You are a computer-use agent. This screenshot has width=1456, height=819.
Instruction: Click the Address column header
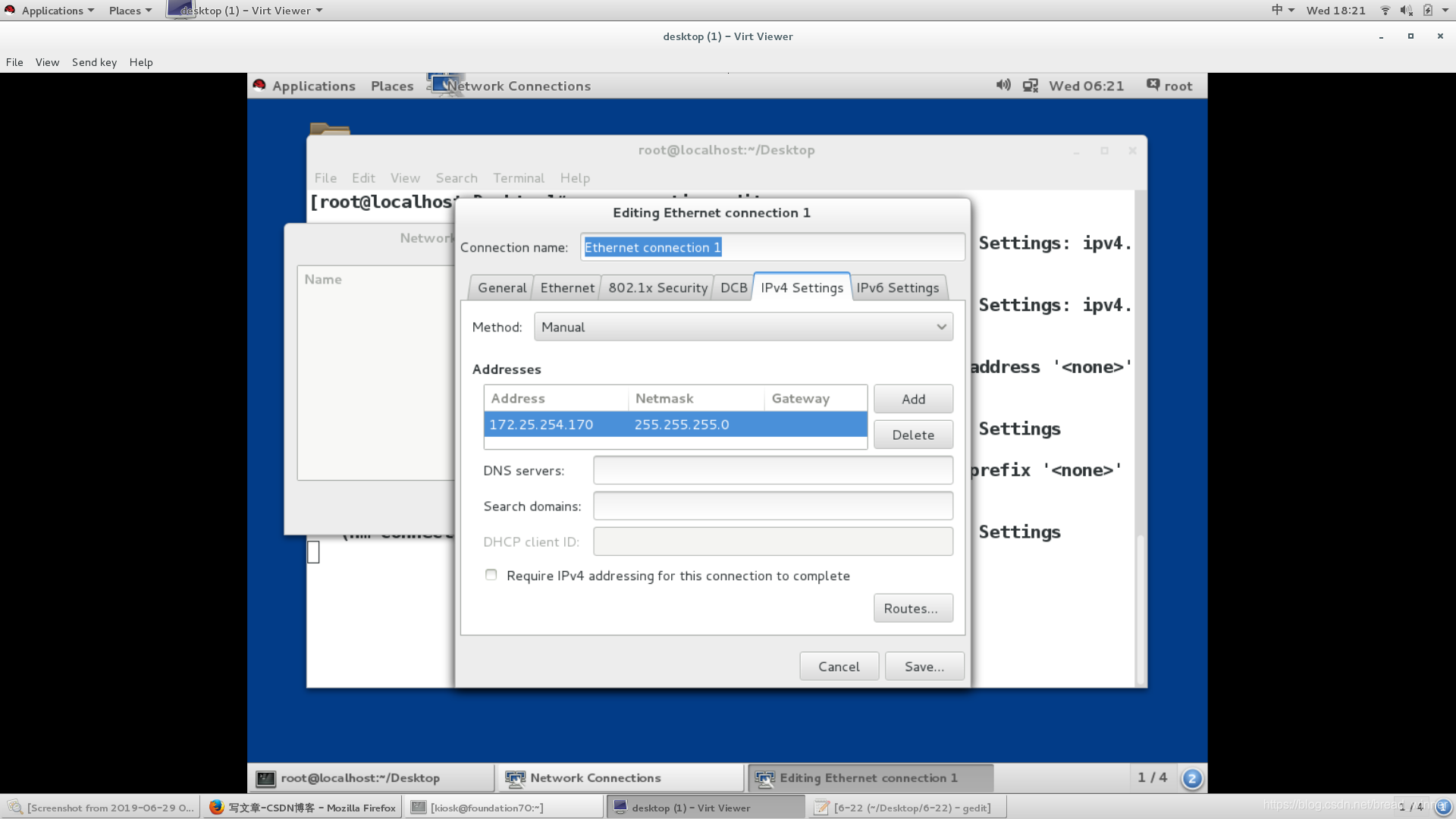[557, 398]
